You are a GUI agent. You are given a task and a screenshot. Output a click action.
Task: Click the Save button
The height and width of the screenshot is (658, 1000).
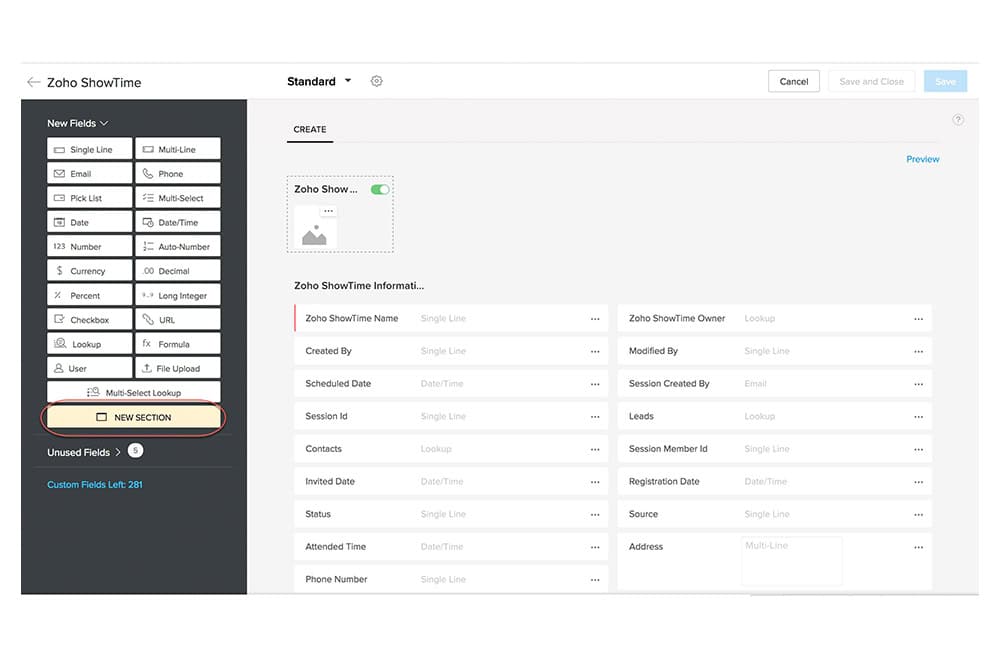pyautogui.click(x=945, y=82)
